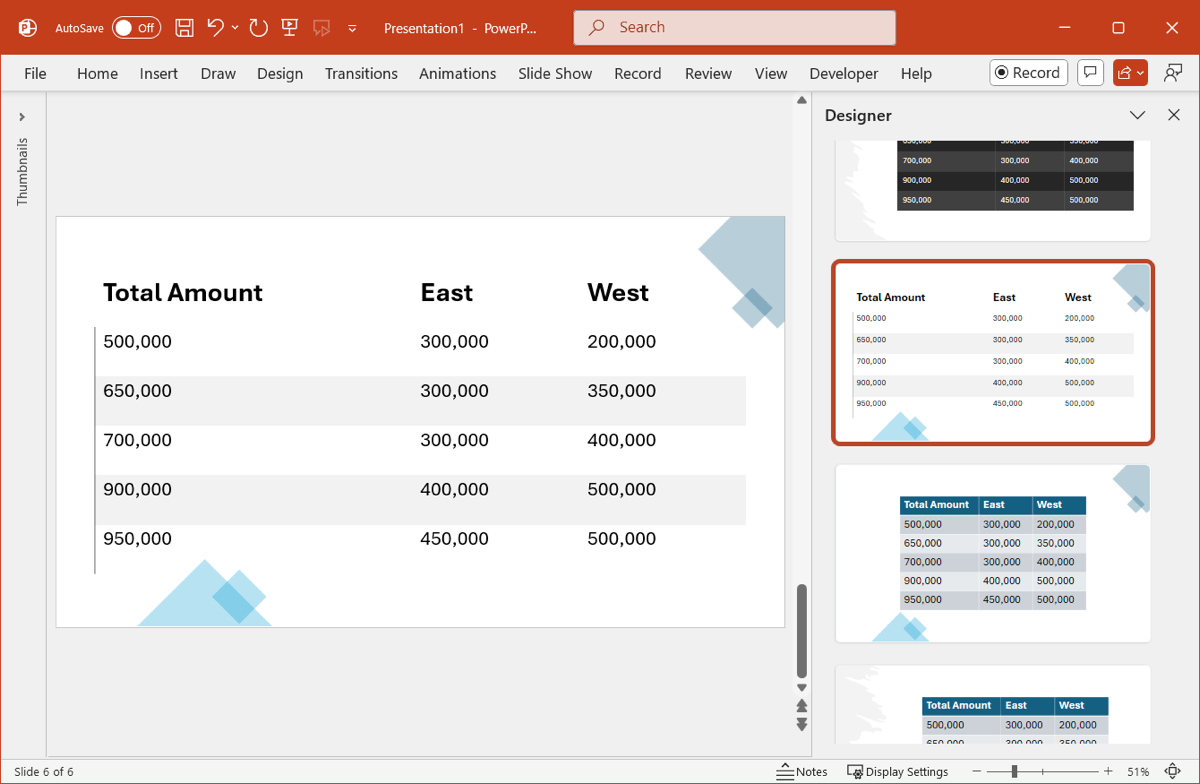Open the Comments pane icon
This screenshot has width=1200, height=784.
1090,73
